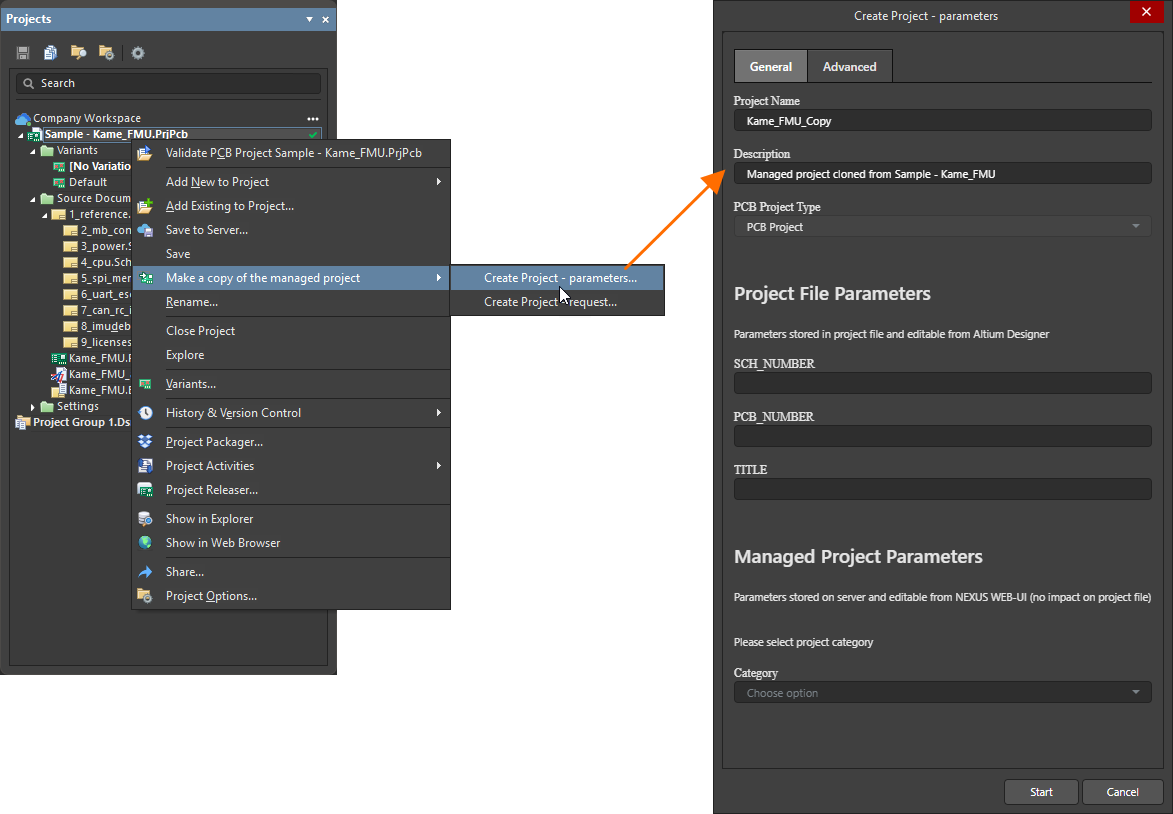The width and height of the screenshot is (1173, 814).
Task: Open the PCB Project Type dropdown
Action: tap(942, 227)
